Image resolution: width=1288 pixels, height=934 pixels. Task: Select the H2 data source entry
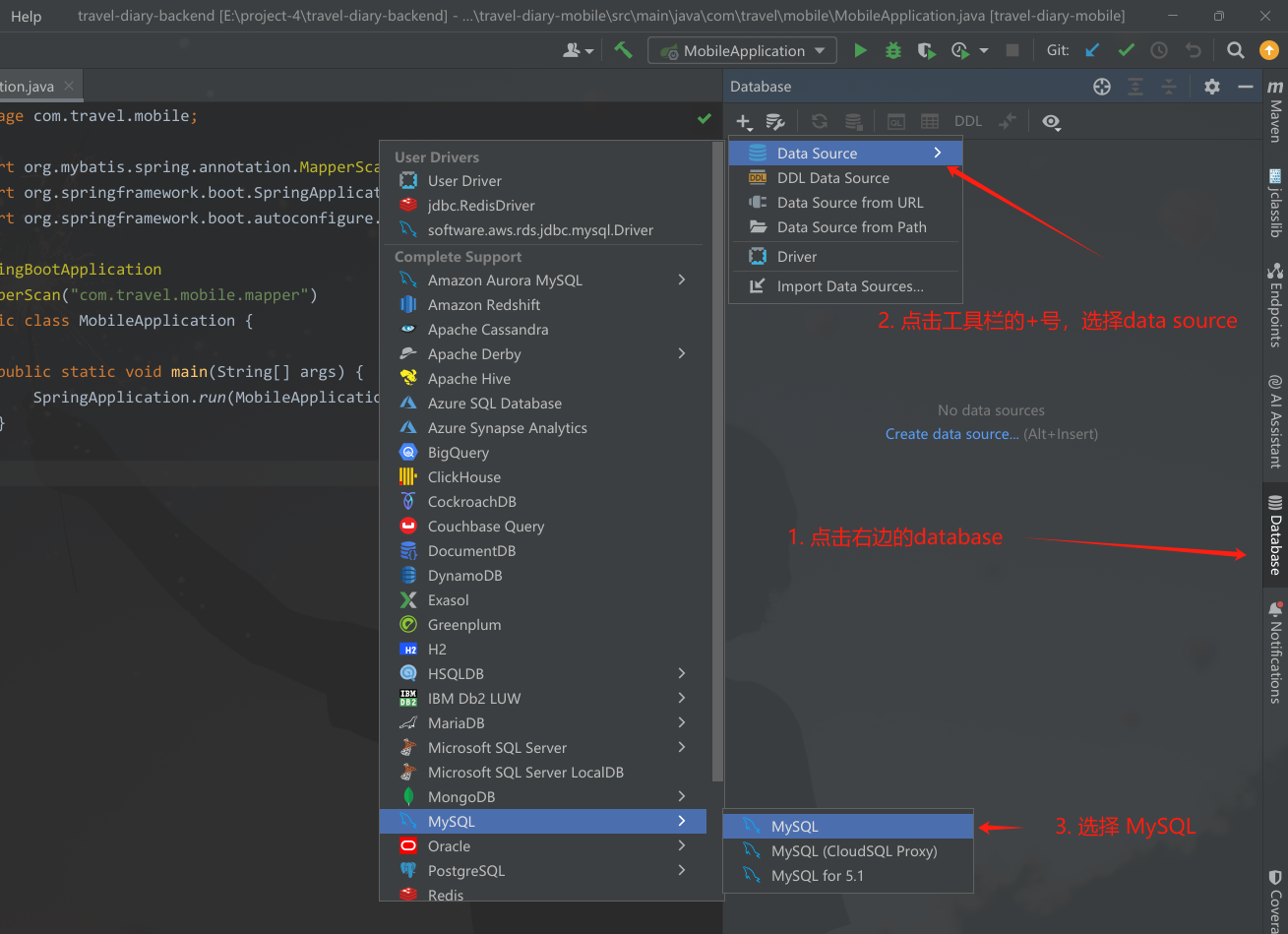[x=543, y=650]
